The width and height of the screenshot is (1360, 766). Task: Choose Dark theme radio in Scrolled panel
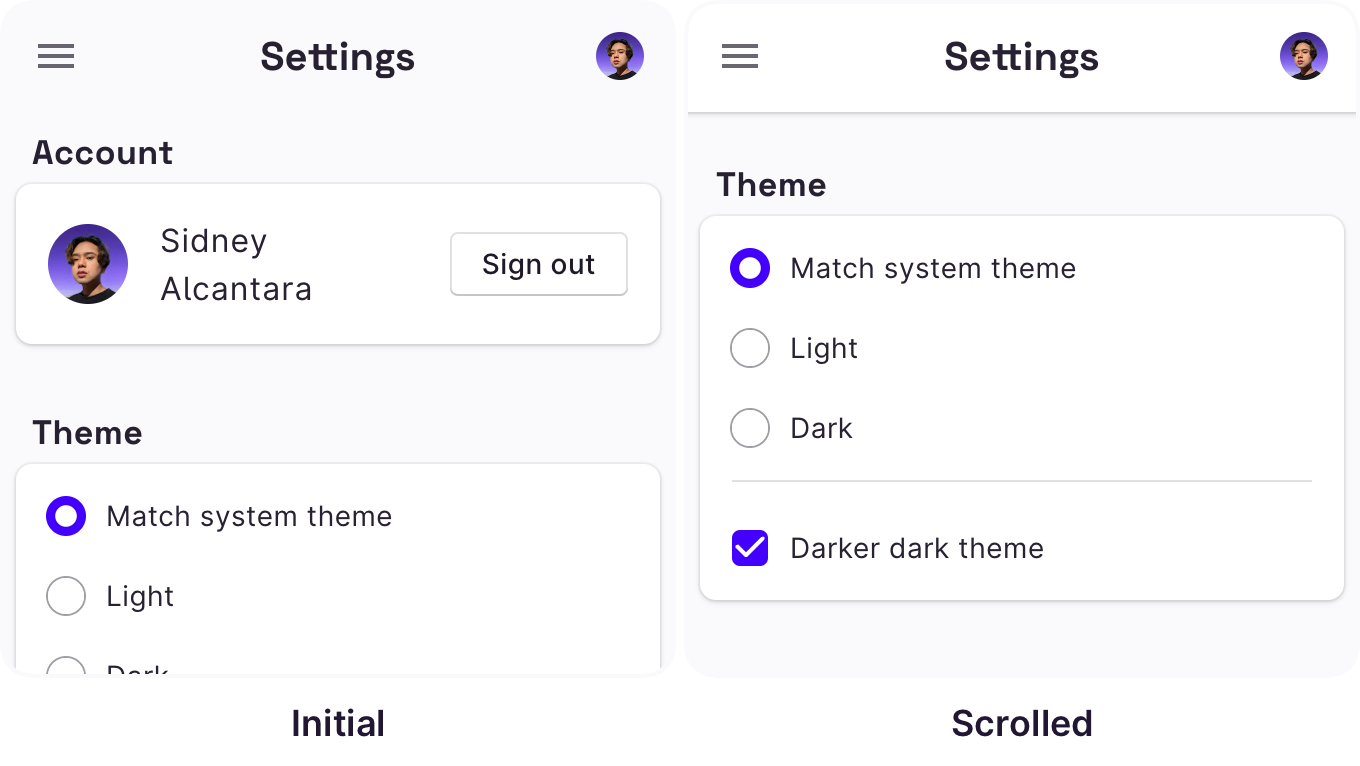750,428
